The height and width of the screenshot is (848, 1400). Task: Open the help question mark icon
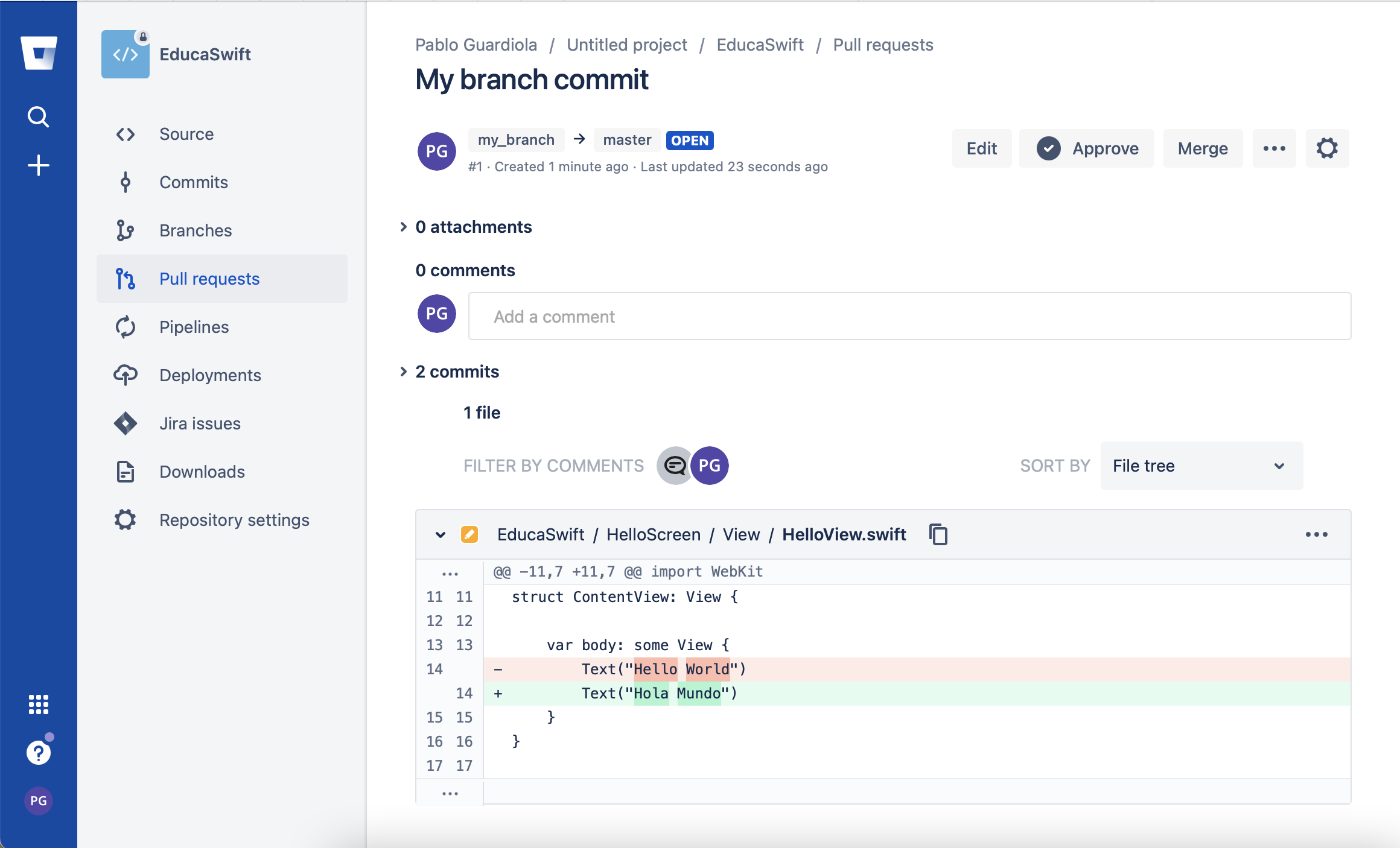pos(38,753)
